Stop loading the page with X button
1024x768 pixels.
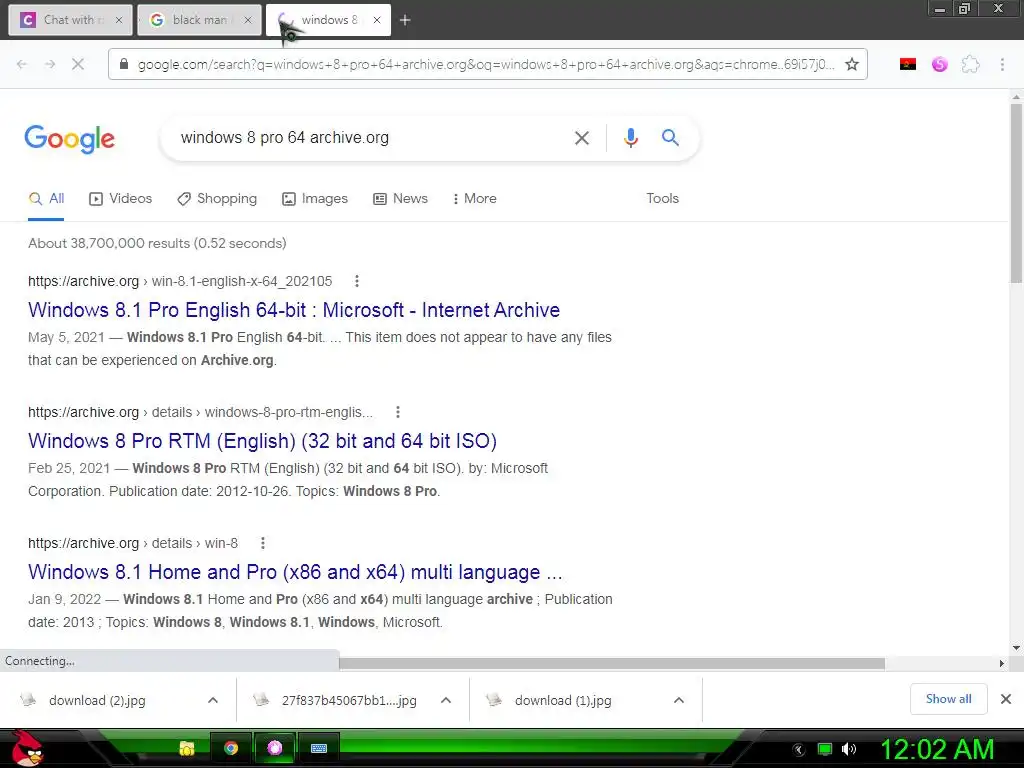click(x=78, y=64)
